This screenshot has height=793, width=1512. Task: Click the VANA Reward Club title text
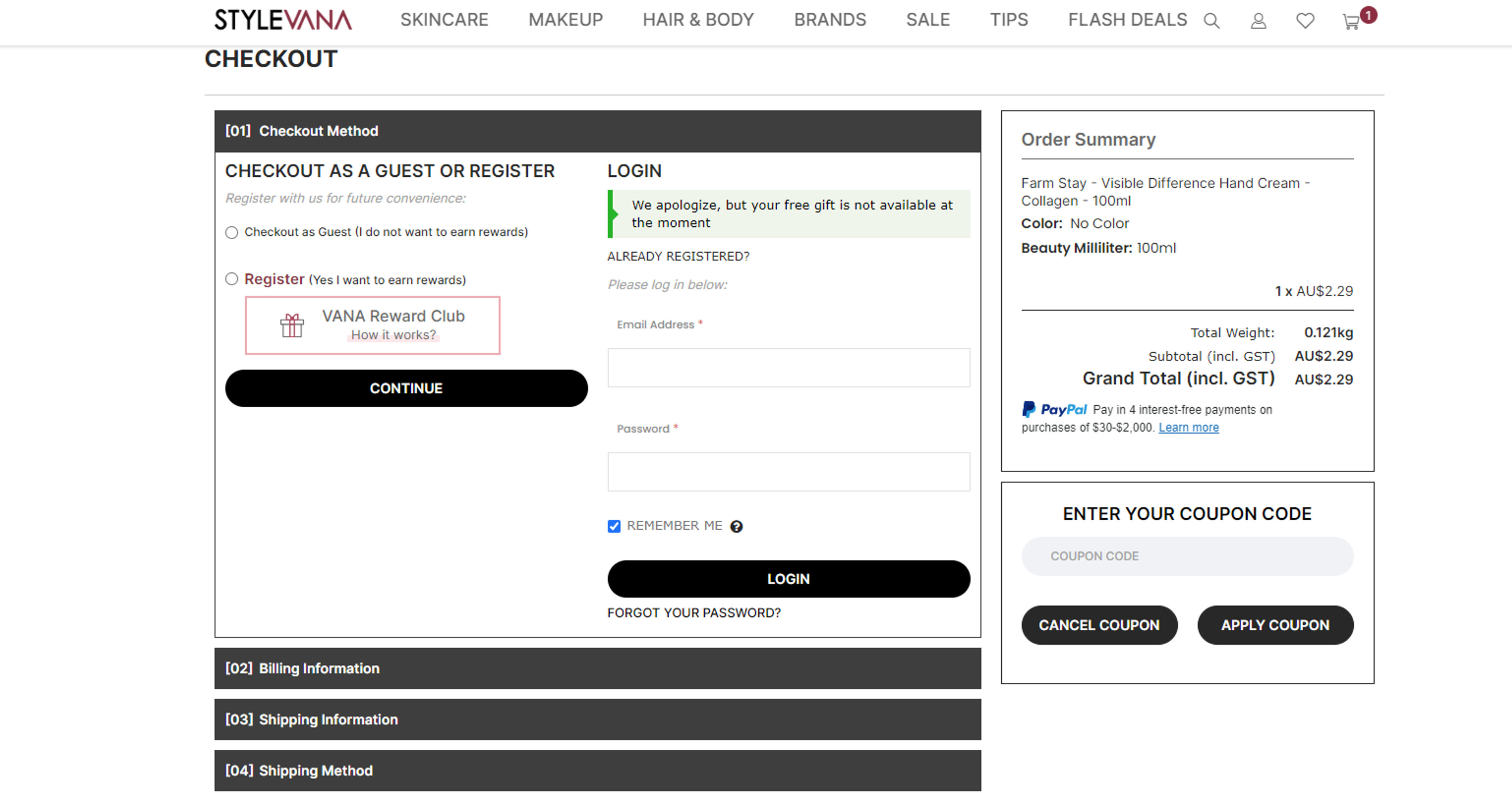click(x=393, y=316)
